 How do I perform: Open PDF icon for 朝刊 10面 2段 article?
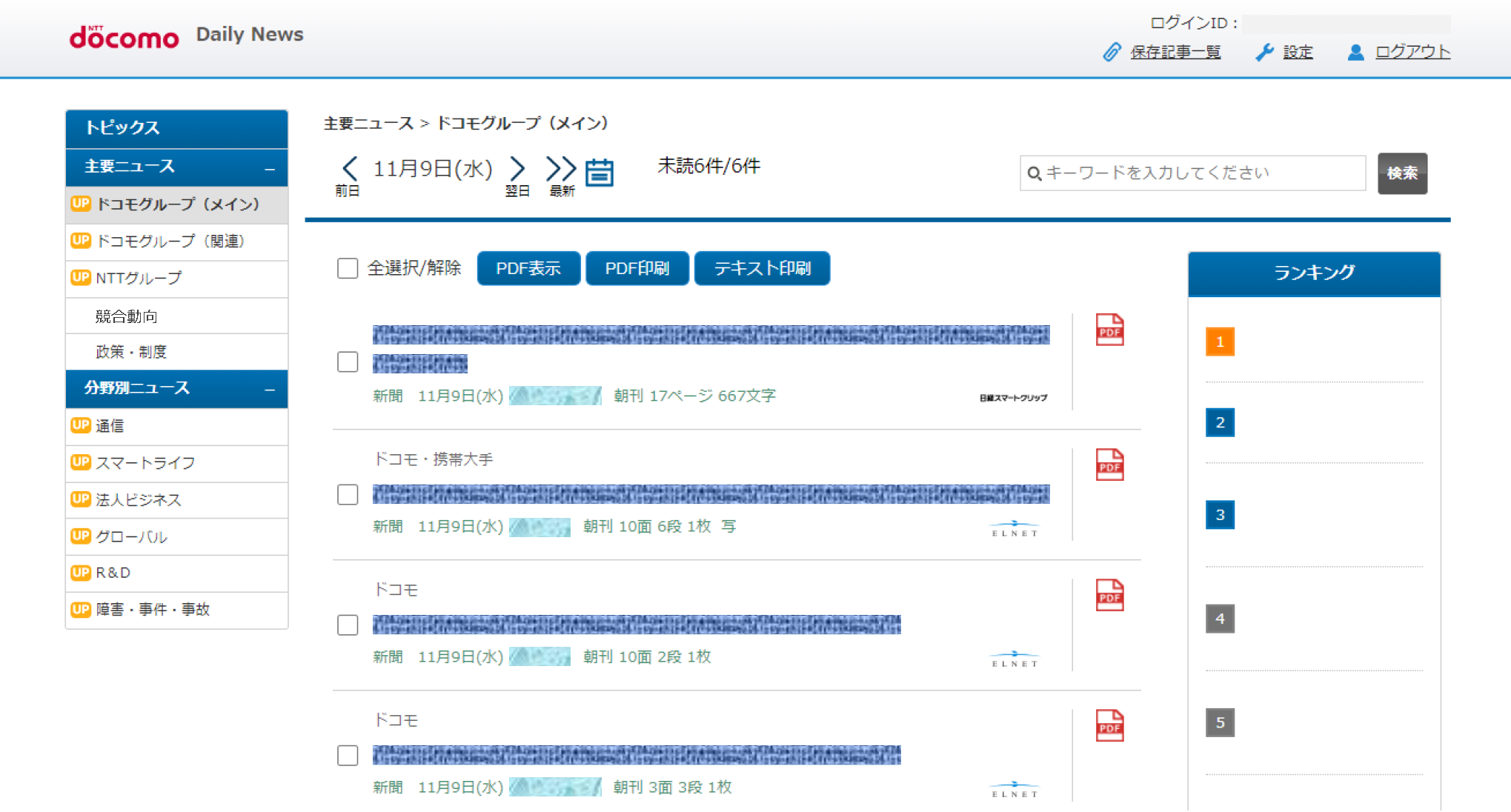(x=1109, y=595)
